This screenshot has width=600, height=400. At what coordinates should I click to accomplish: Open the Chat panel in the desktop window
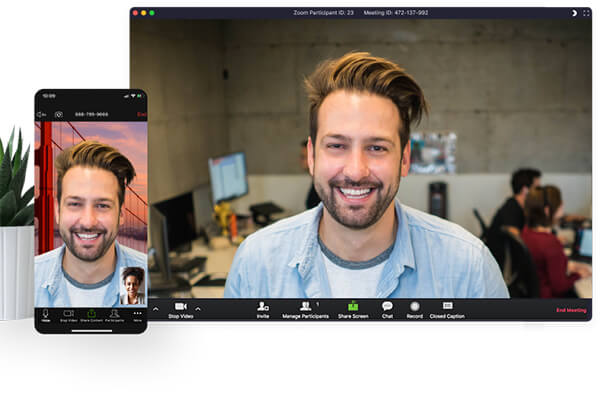[387, 310]
